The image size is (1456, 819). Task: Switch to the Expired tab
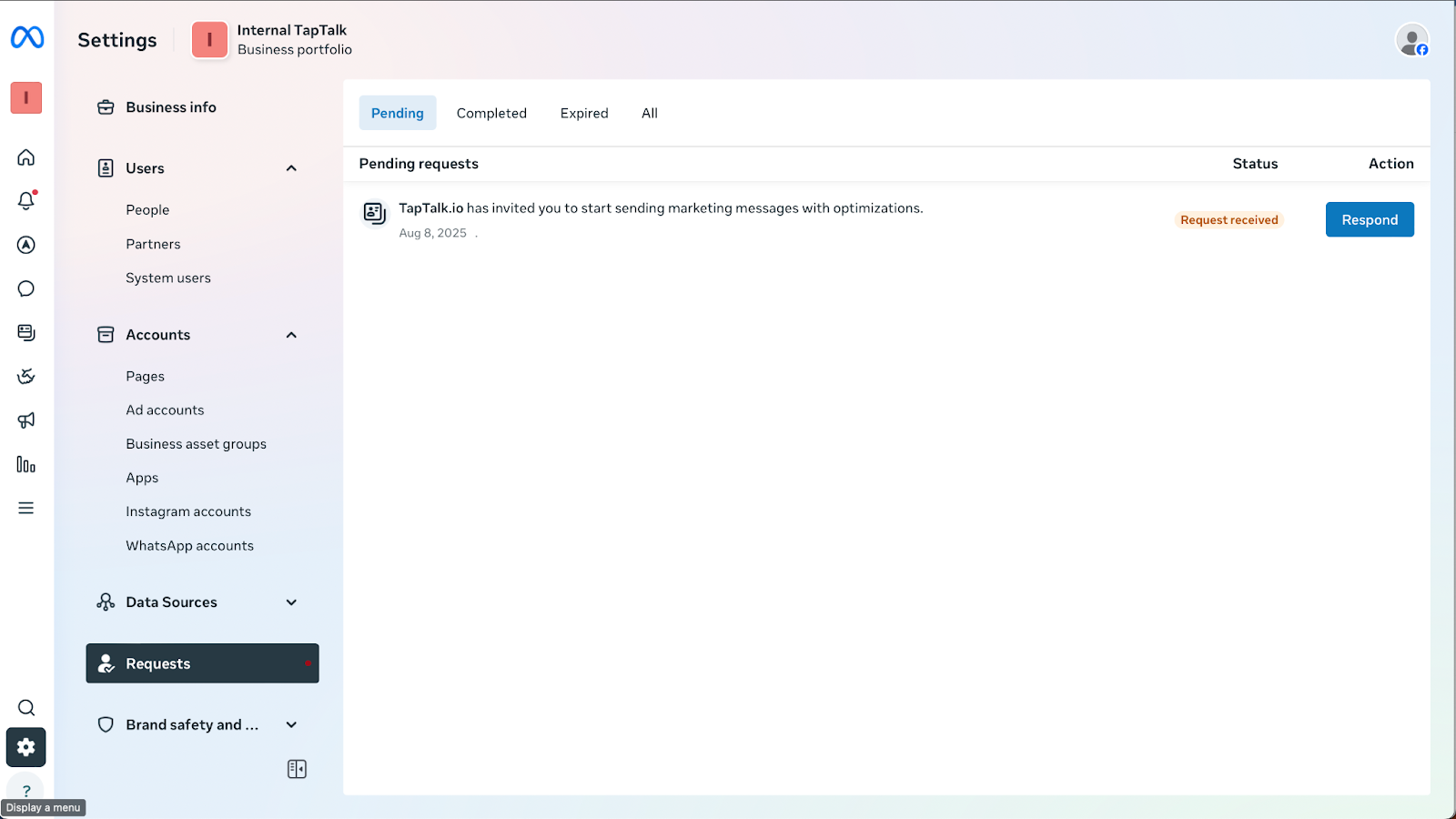[584, 113]
